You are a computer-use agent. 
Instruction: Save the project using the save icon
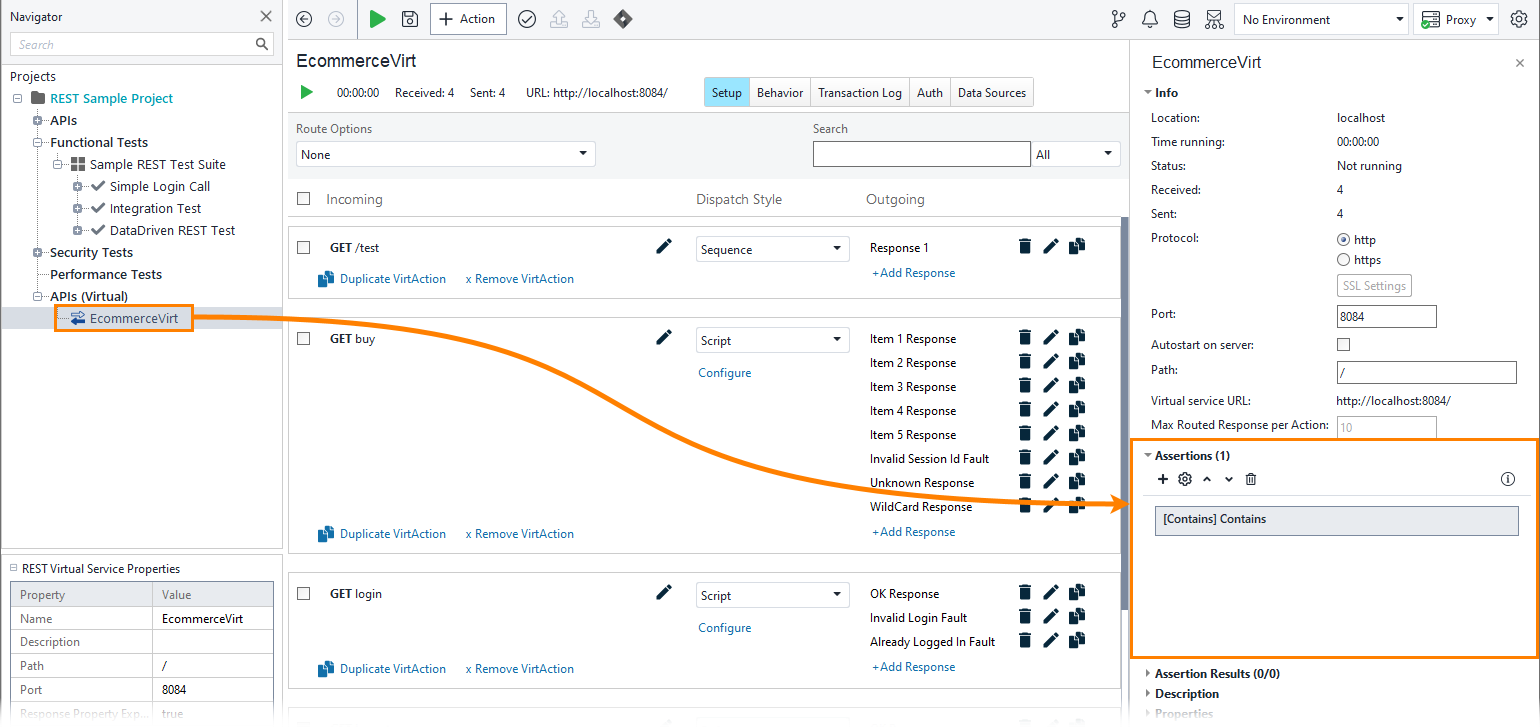click(x=410, y=19)
